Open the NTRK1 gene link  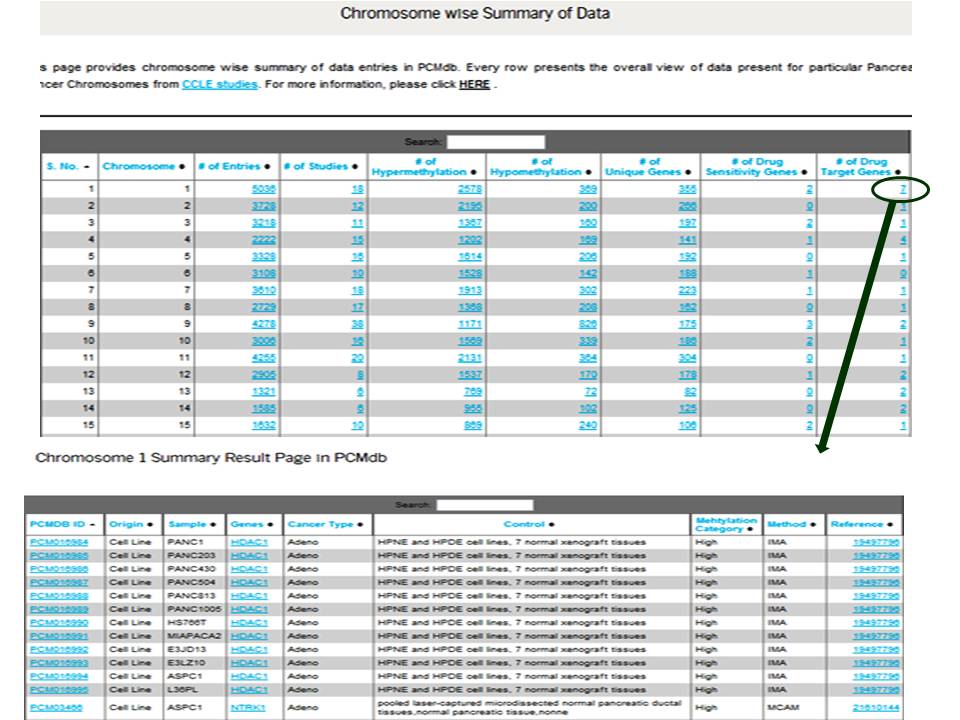click(248, 707)
